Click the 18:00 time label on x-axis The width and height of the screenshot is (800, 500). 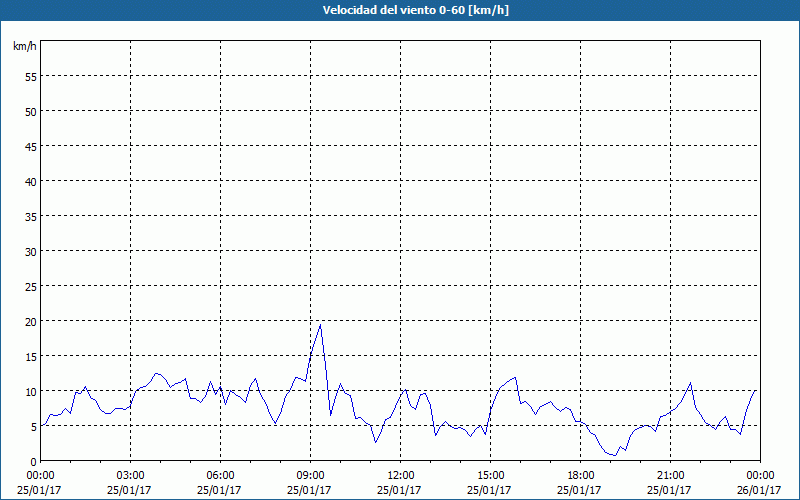tap(580, 476)
